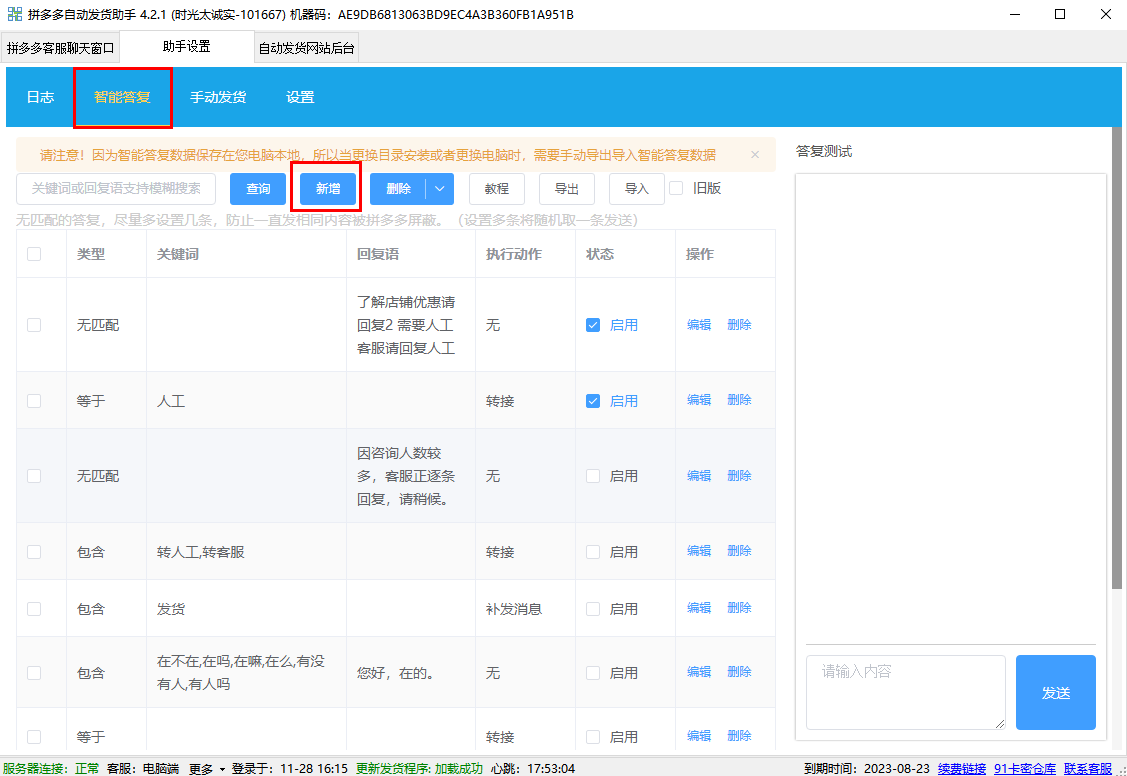Toggle the select-all checkbox in table header

[34, 254]
